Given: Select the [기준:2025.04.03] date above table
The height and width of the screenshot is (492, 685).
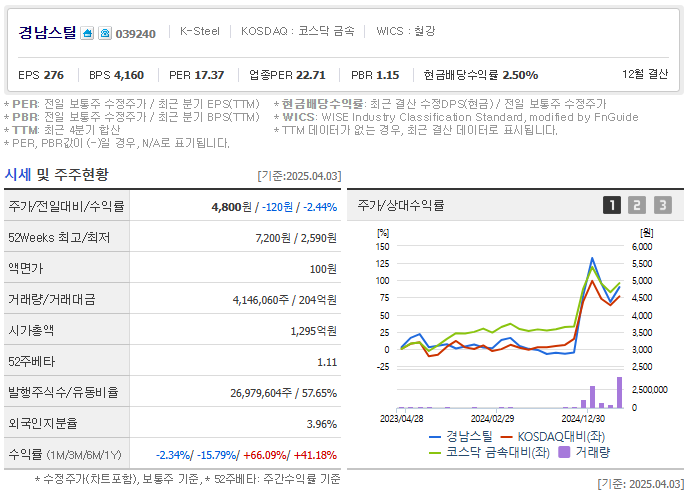Looking at the screenshot, I should (299, 176).
